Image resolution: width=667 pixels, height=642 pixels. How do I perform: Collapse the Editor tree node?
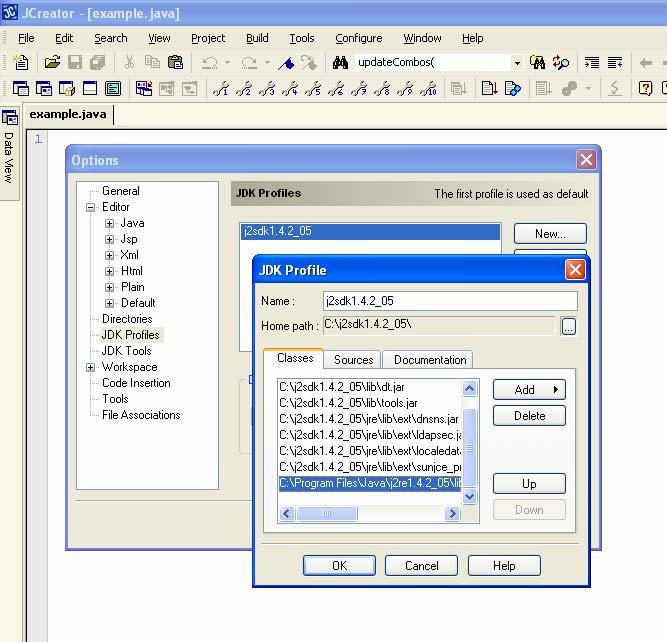pyautogui.click(x=90, y=208)
